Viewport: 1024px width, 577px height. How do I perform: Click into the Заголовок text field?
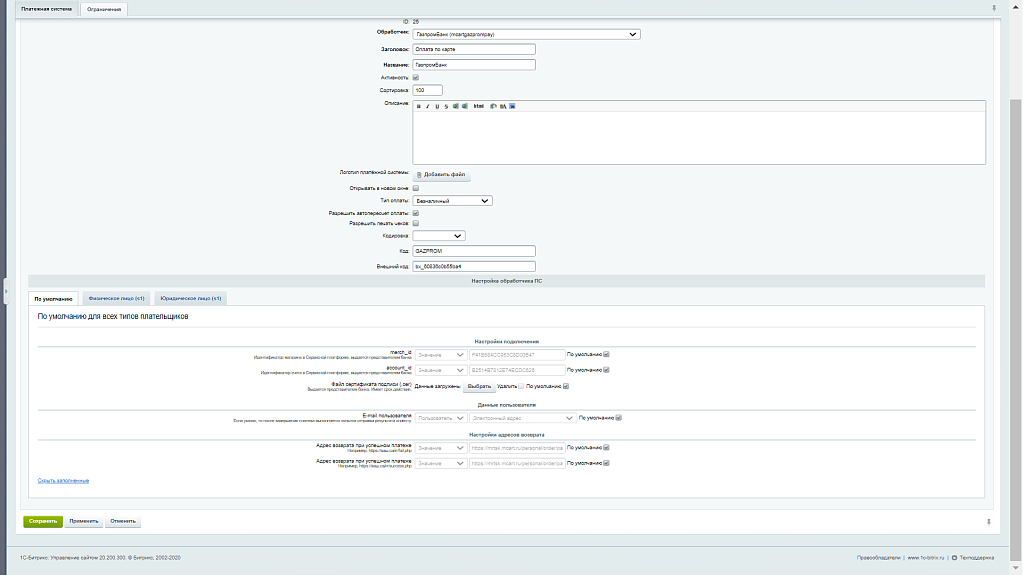pos(474,49)
